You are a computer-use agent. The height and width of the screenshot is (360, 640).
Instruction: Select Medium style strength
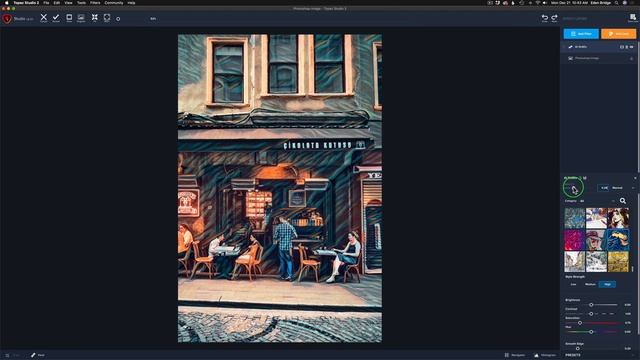[590, 284]
